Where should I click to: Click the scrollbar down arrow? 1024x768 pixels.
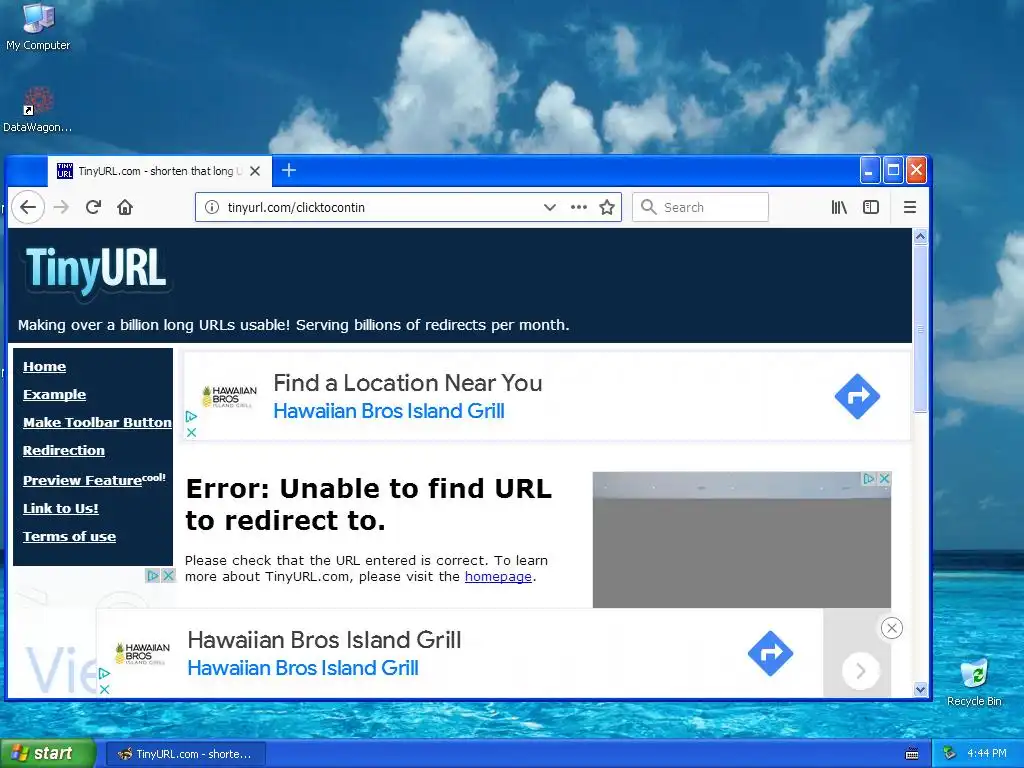(920, 689)
